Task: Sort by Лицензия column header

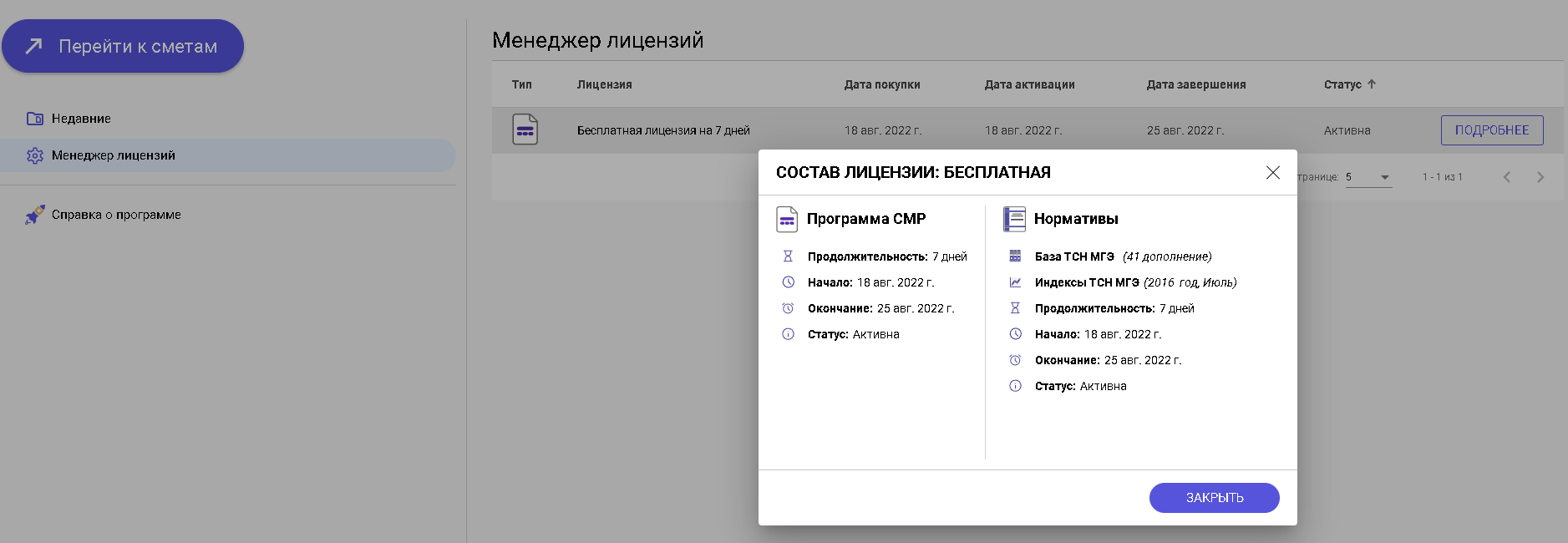Action: click(x=605, y=84)
